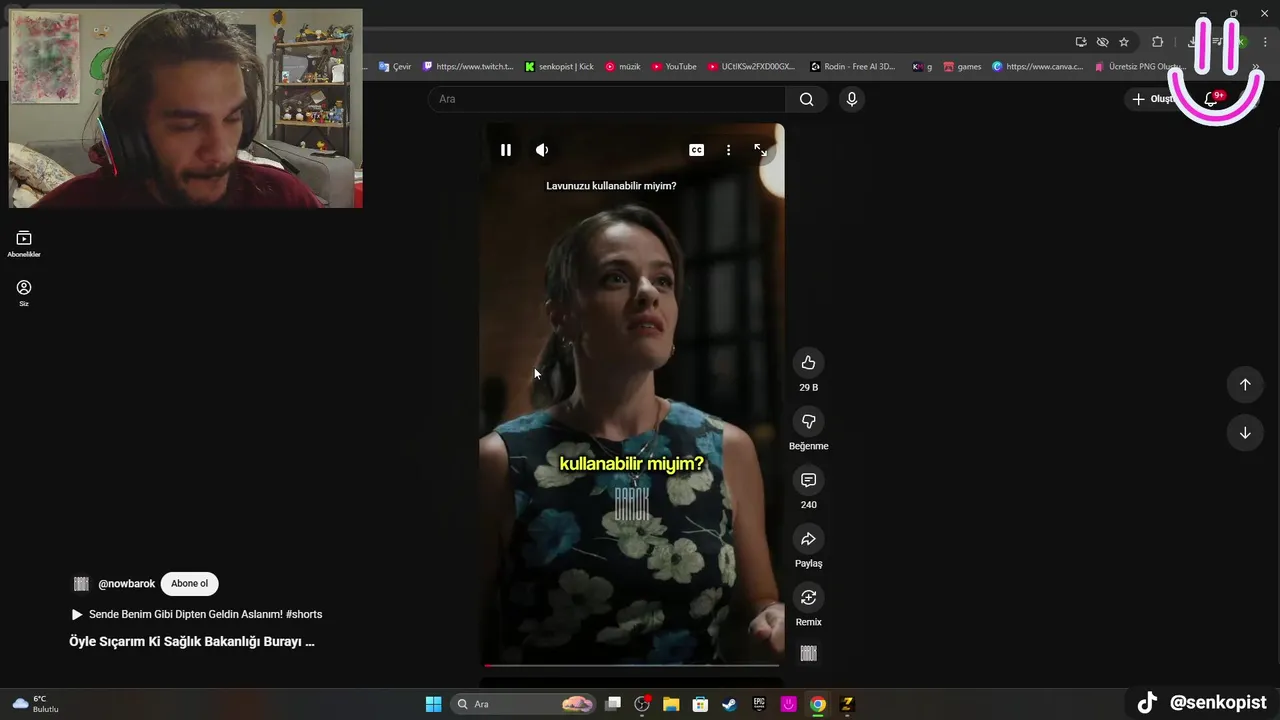The height and width of the screenshot is (720, 1280).
Task: Open the browser extensions puzzle icon
Action: pos(1158,42)
